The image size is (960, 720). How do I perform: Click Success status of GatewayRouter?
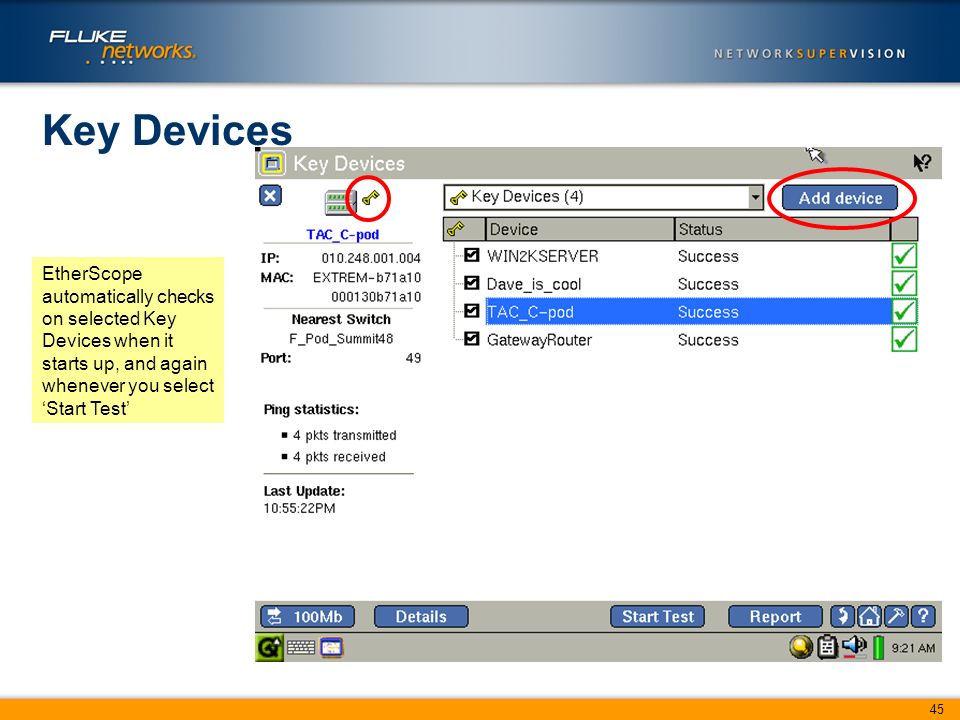708,340
